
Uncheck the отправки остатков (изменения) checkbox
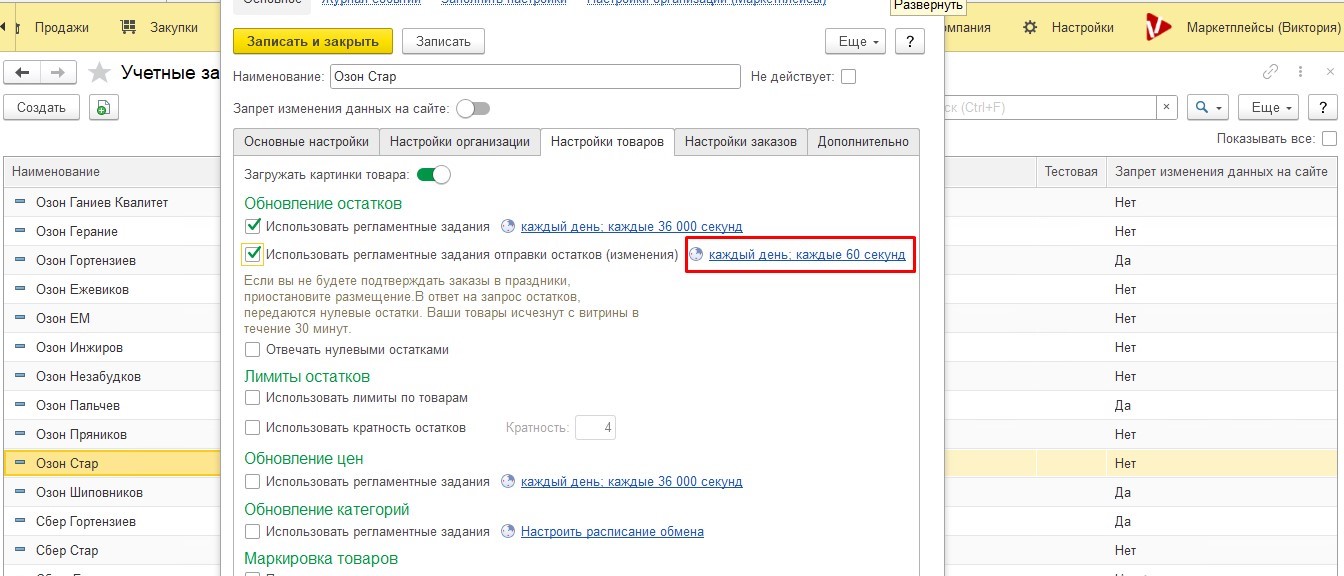point(253,254)
